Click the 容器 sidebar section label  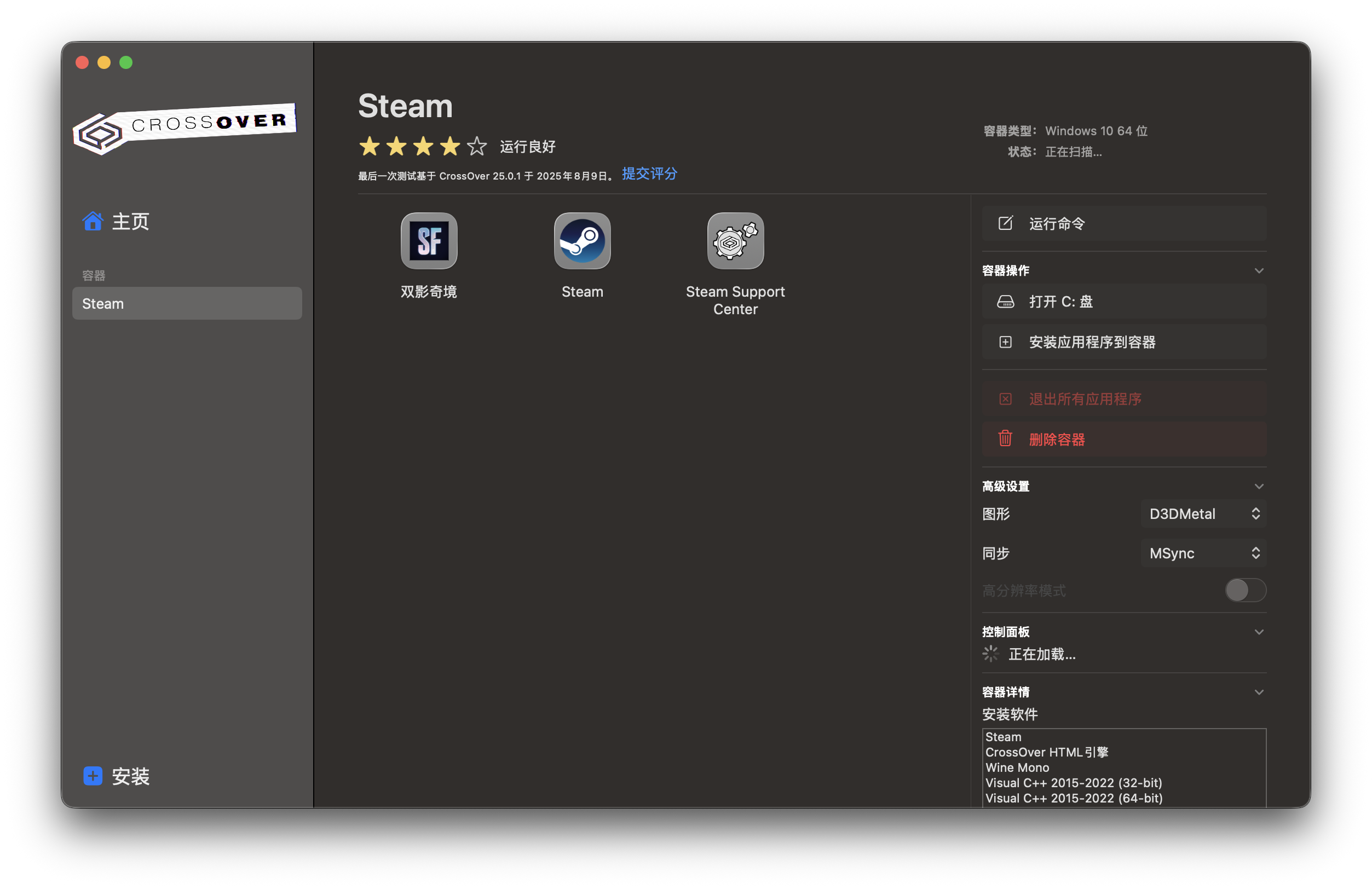(x=94, y=275)
